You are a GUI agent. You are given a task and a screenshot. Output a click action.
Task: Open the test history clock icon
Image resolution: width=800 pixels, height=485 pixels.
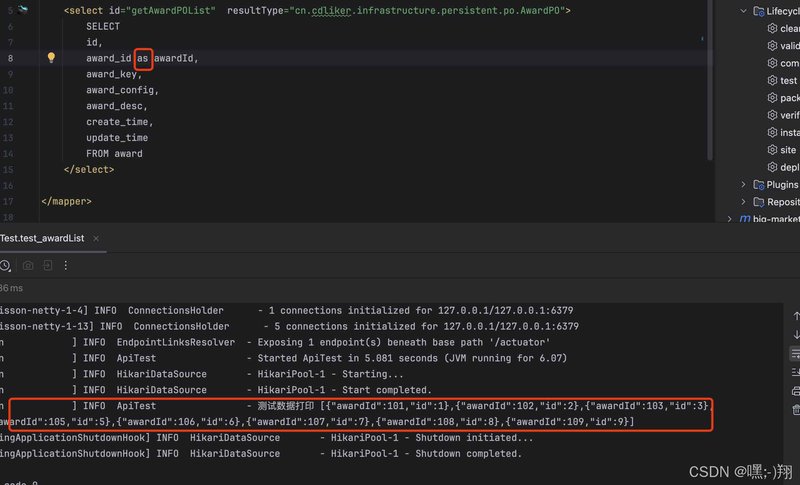(x=5, y=265)
